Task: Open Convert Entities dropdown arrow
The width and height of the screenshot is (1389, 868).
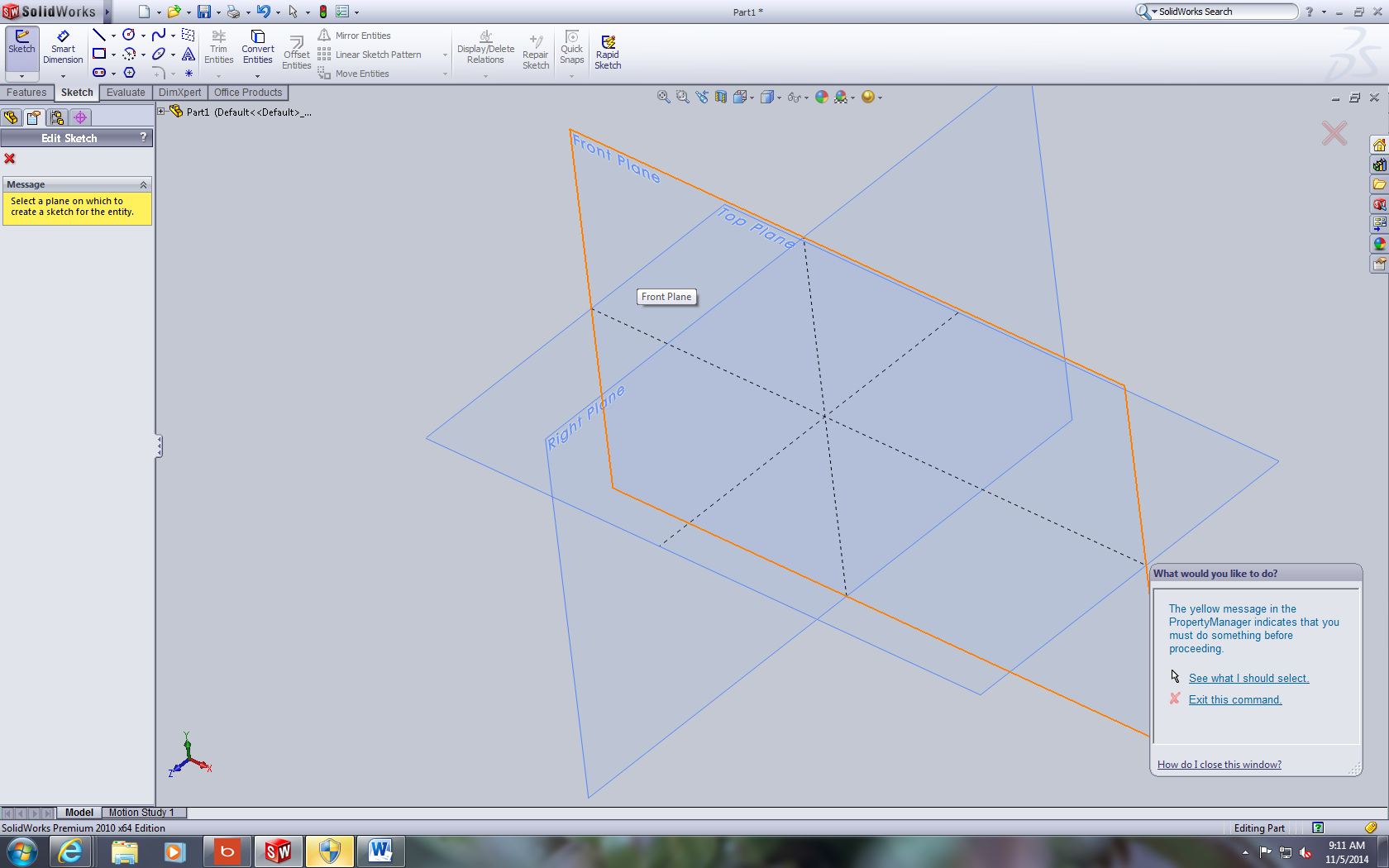Action: [258, 76]
